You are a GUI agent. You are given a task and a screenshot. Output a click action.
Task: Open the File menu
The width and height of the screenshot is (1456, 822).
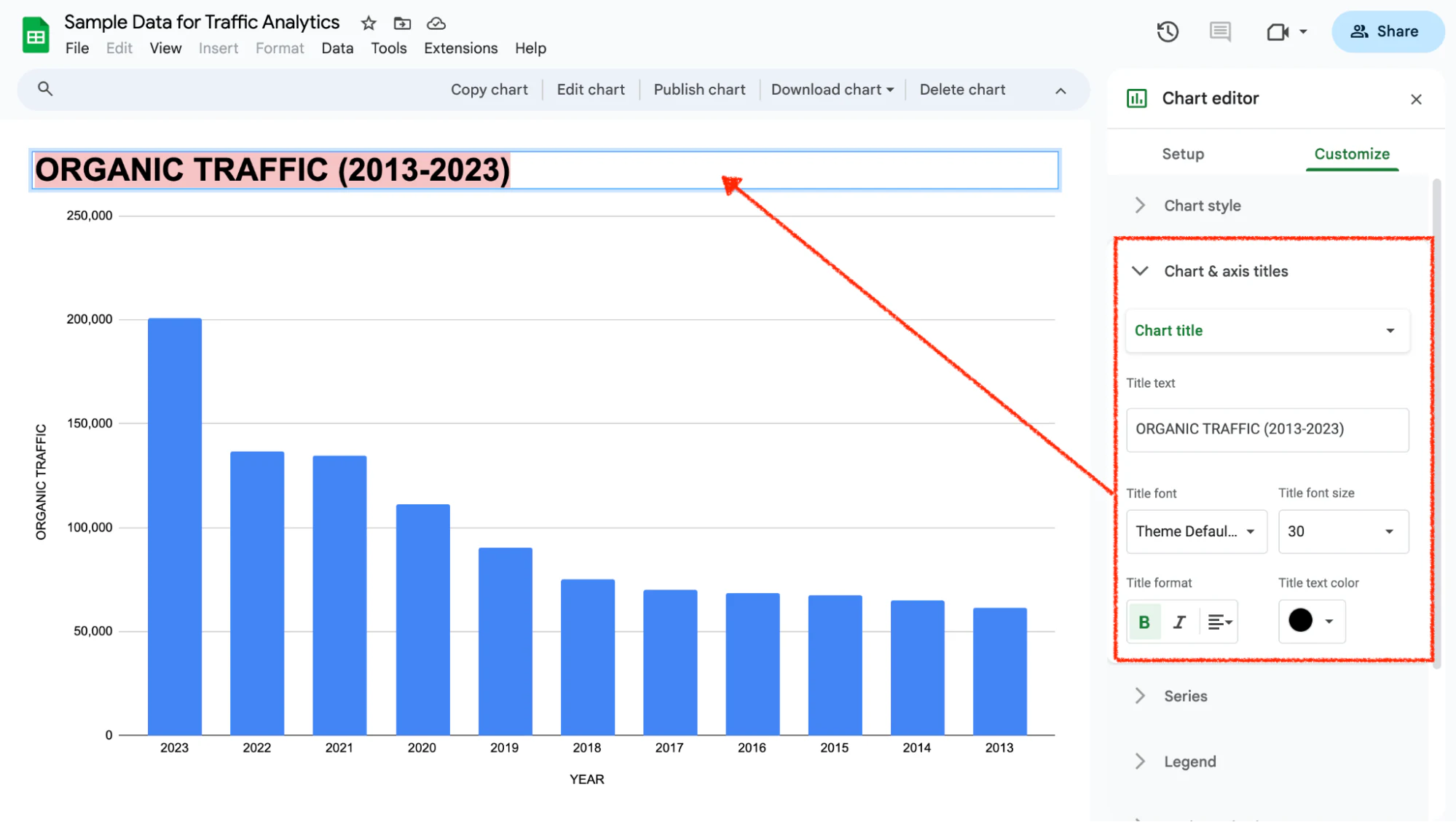coord(77,48)
